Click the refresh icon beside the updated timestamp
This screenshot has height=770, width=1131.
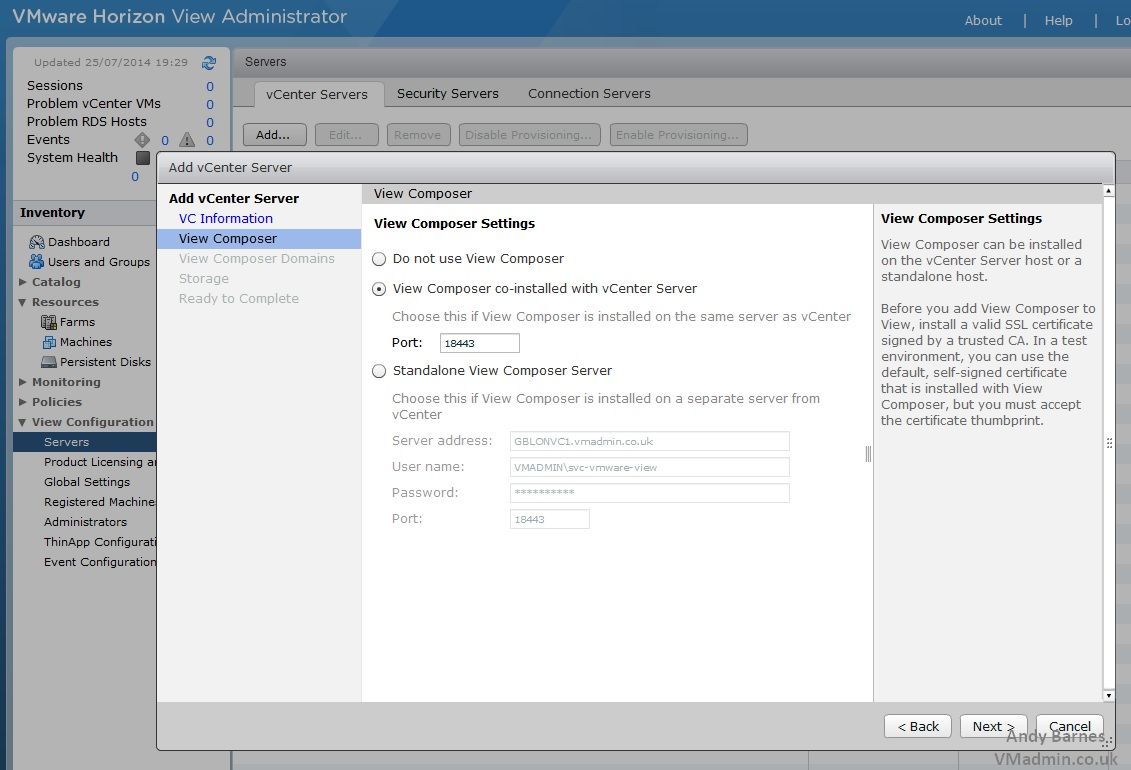click(x=209, y=63)
